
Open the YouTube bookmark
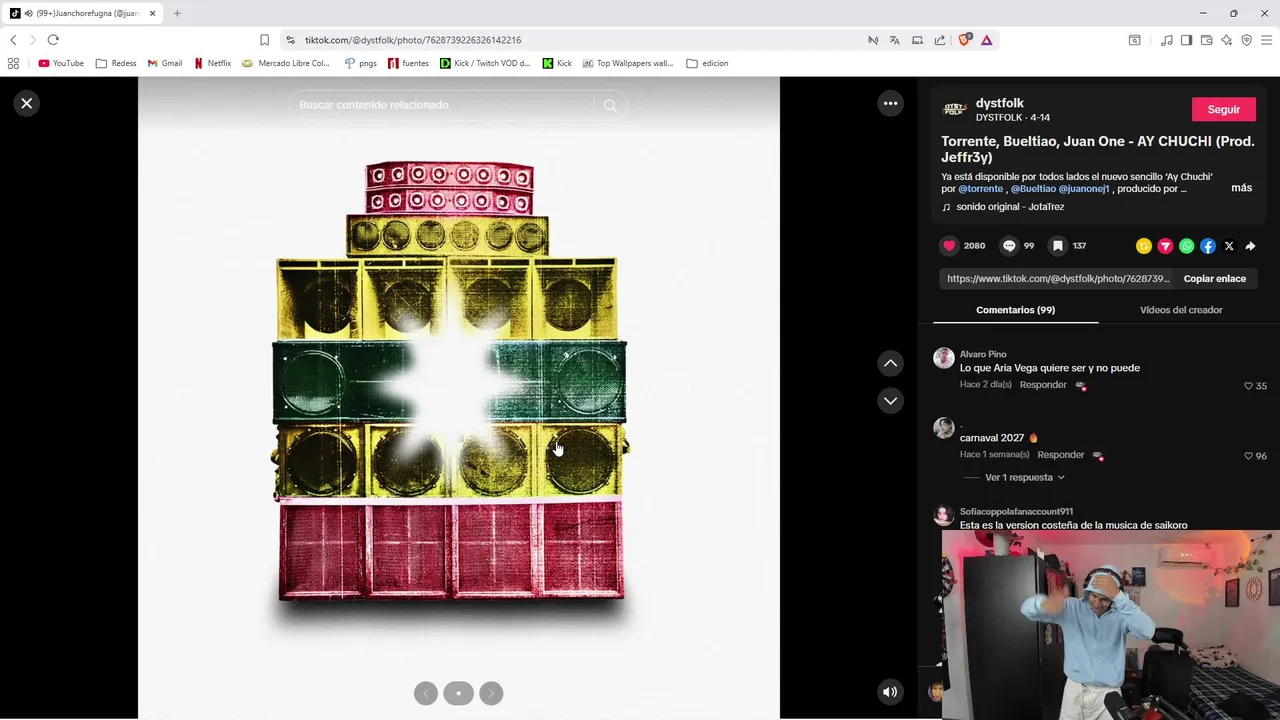61,63
